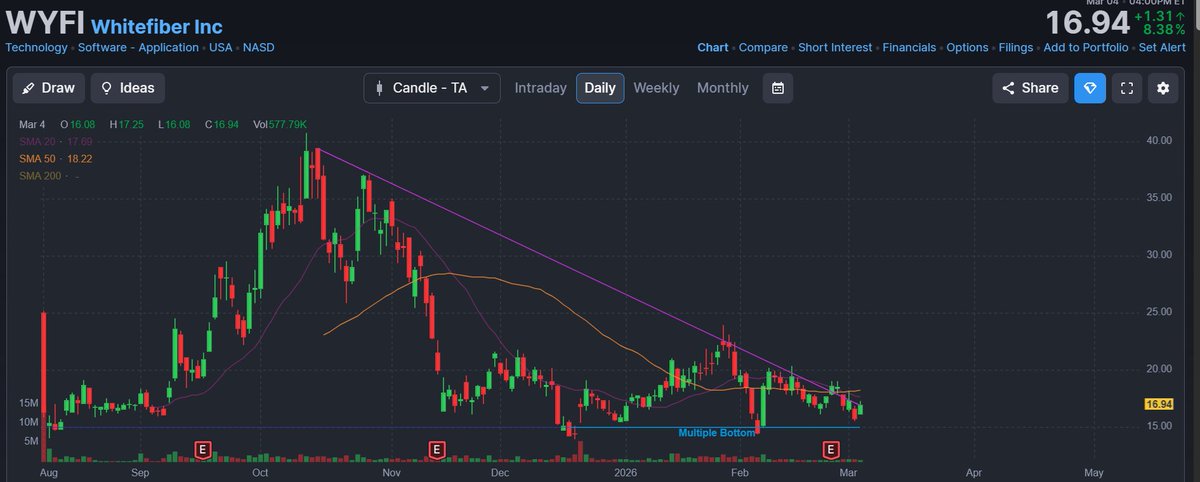Open the Compare link
The image size is (1200, 482).
coord(763,47)
